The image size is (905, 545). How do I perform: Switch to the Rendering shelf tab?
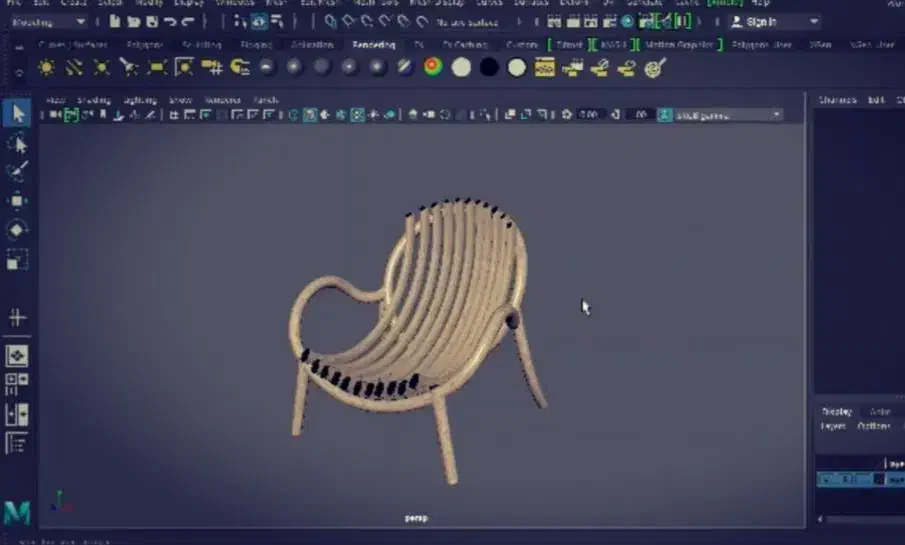click(373, 45)
